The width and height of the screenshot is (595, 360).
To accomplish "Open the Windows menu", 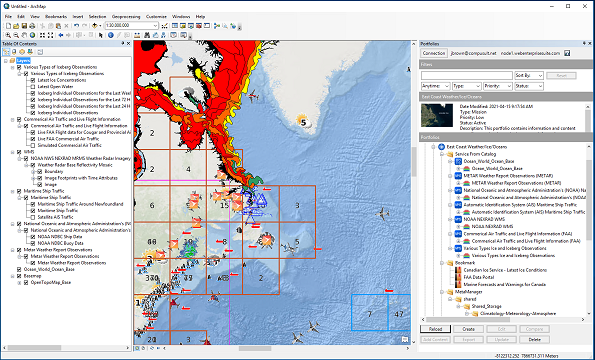I will [x=181, y=17].
